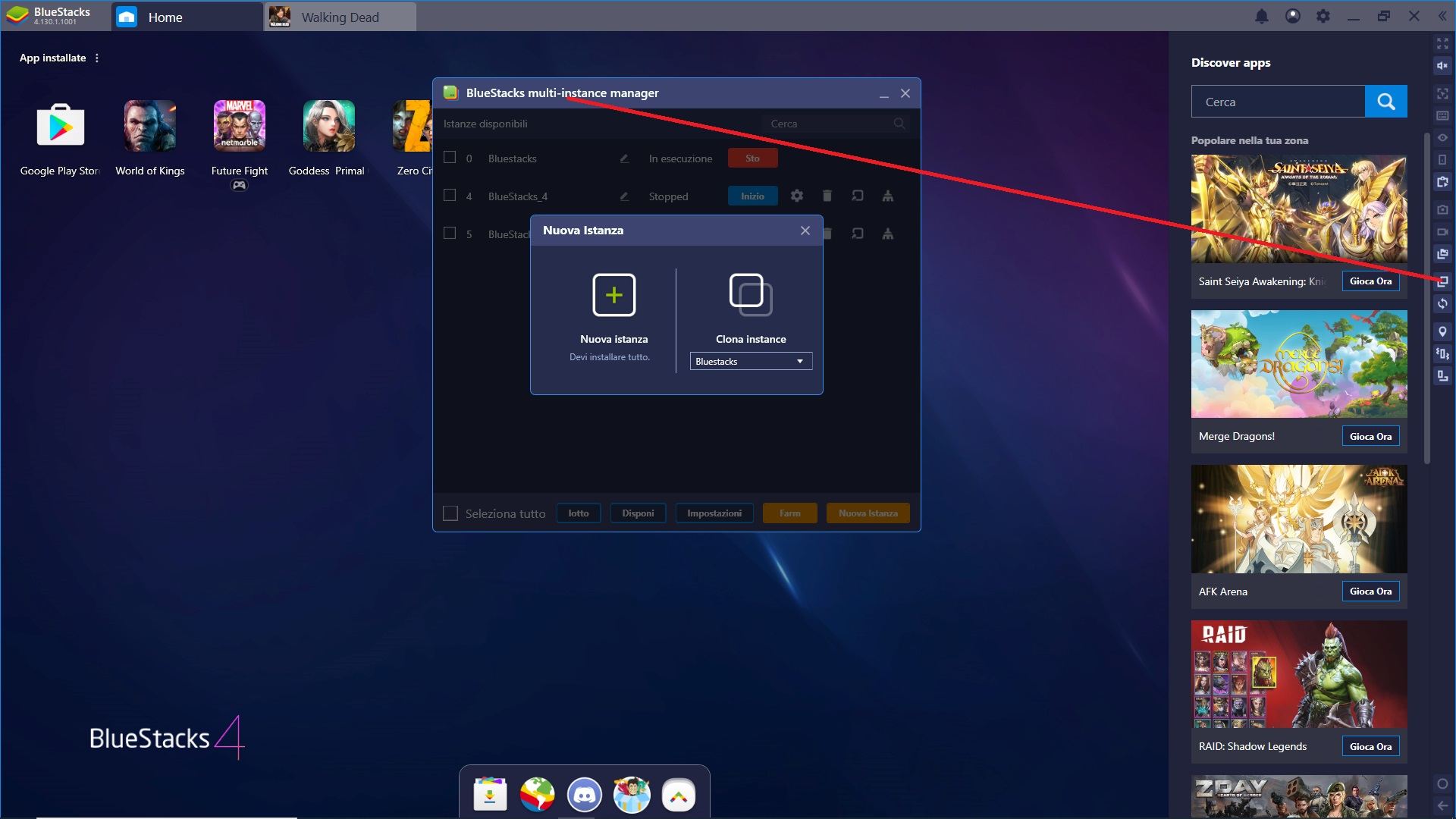
Task: Rename BlueStacks_4 using its pencil icon
Action: coord(624,196)
